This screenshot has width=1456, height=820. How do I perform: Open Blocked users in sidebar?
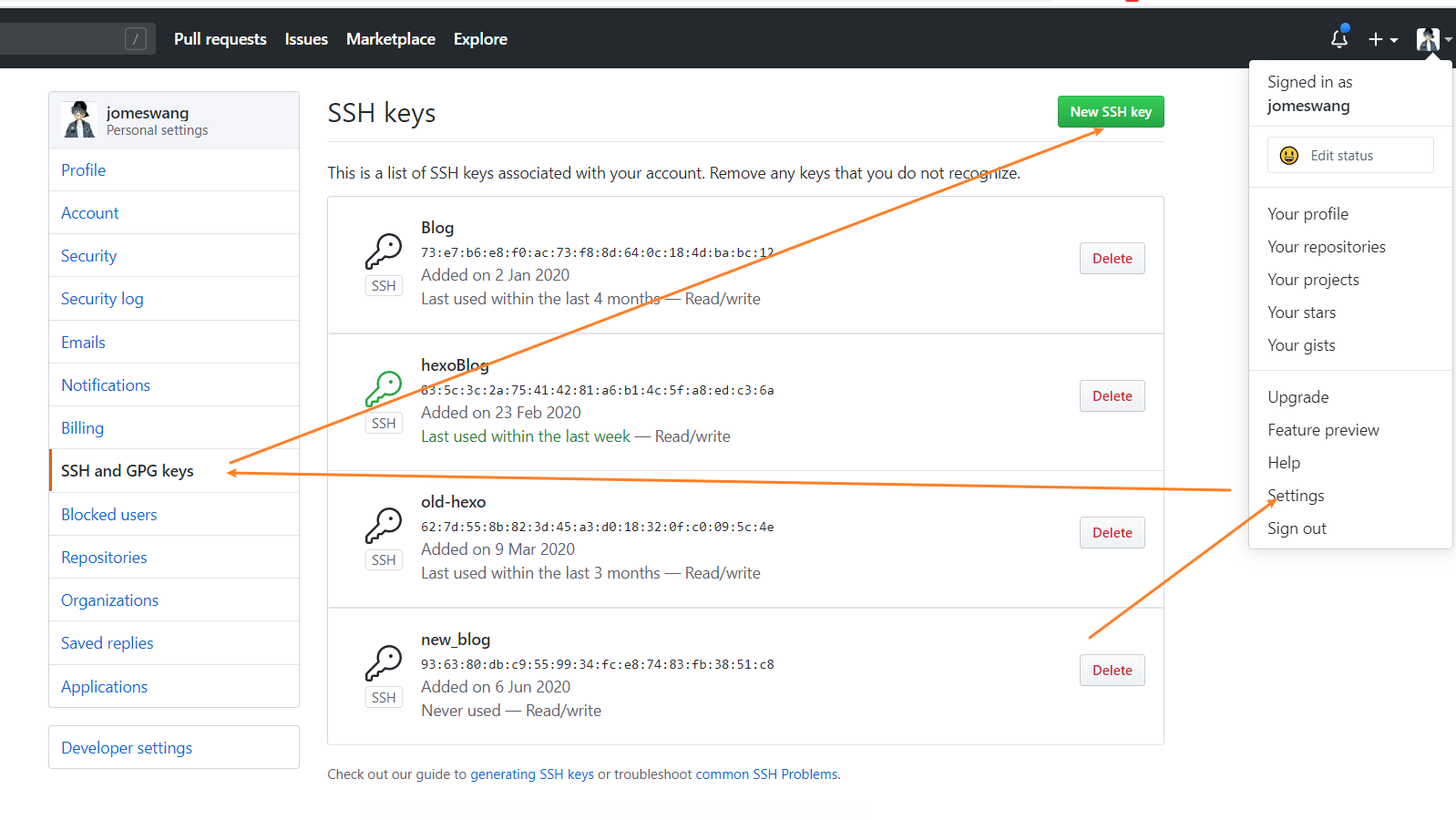pyautogui.click(x=174, y=515)
